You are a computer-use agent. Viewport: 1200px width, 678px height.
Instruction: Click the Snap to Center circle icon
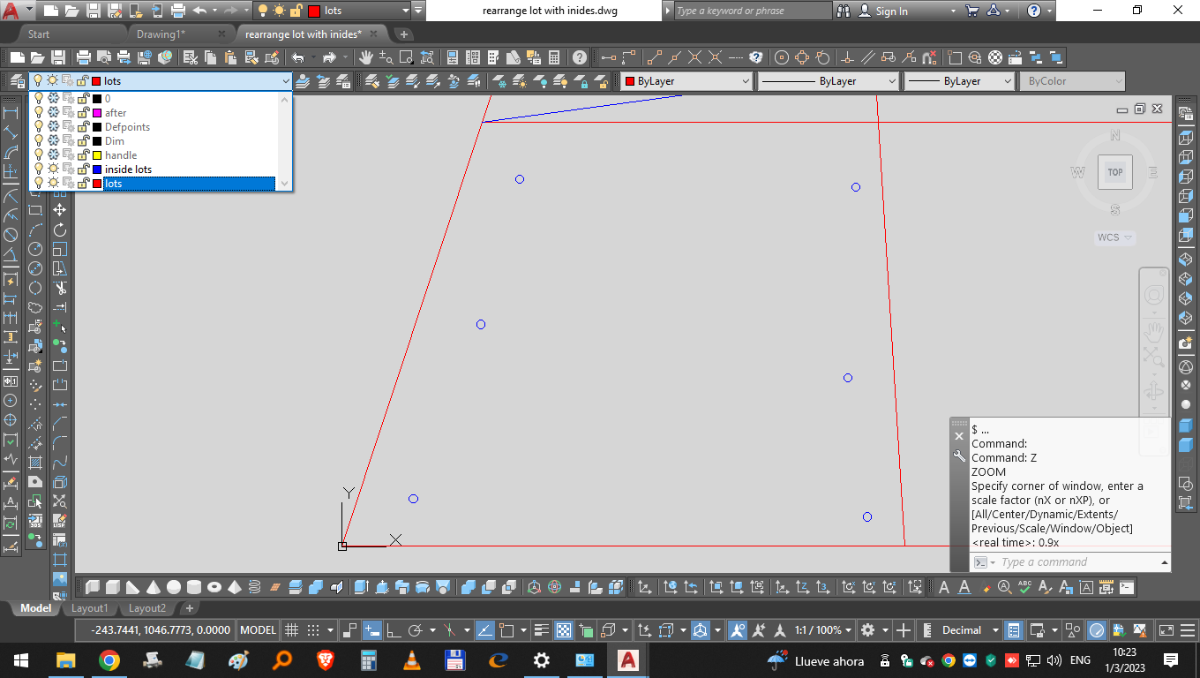pos(782,57)
